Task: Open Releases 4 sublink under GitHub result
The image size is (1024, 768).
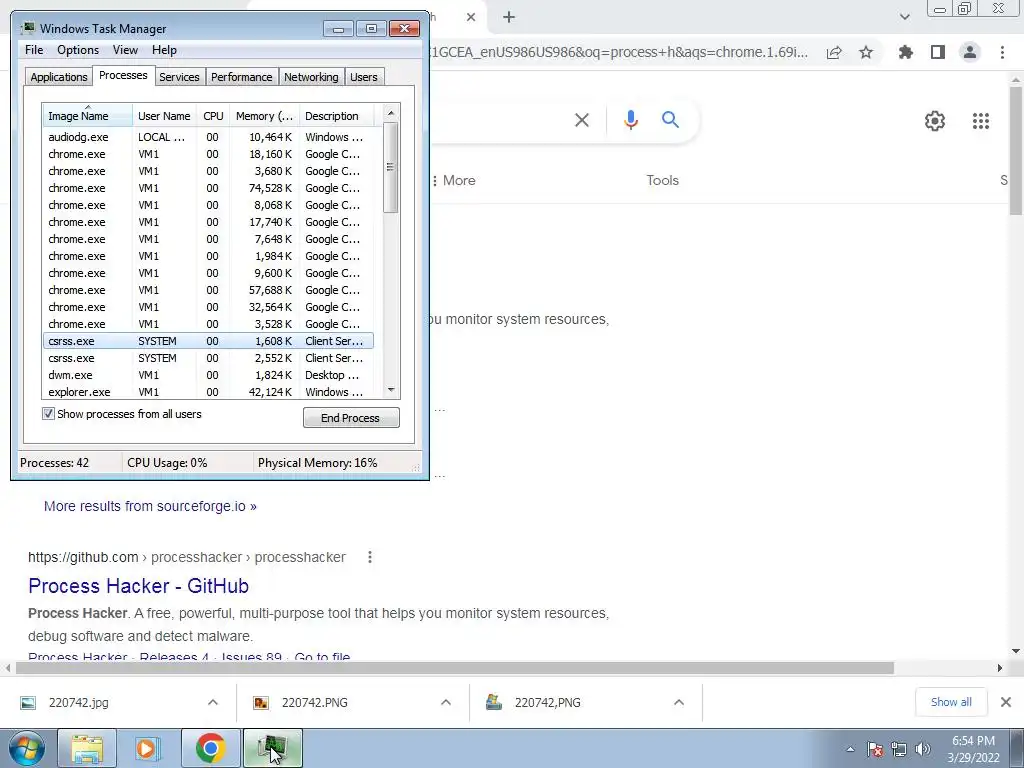Action: 174,657
